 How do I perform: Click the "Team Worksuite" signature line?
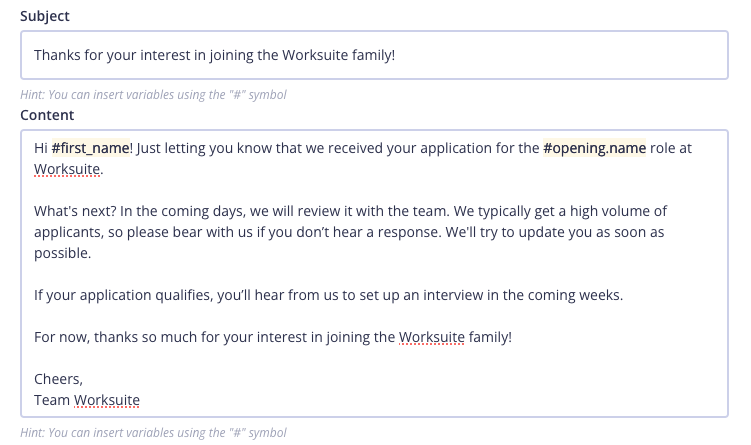coord(87,400)
